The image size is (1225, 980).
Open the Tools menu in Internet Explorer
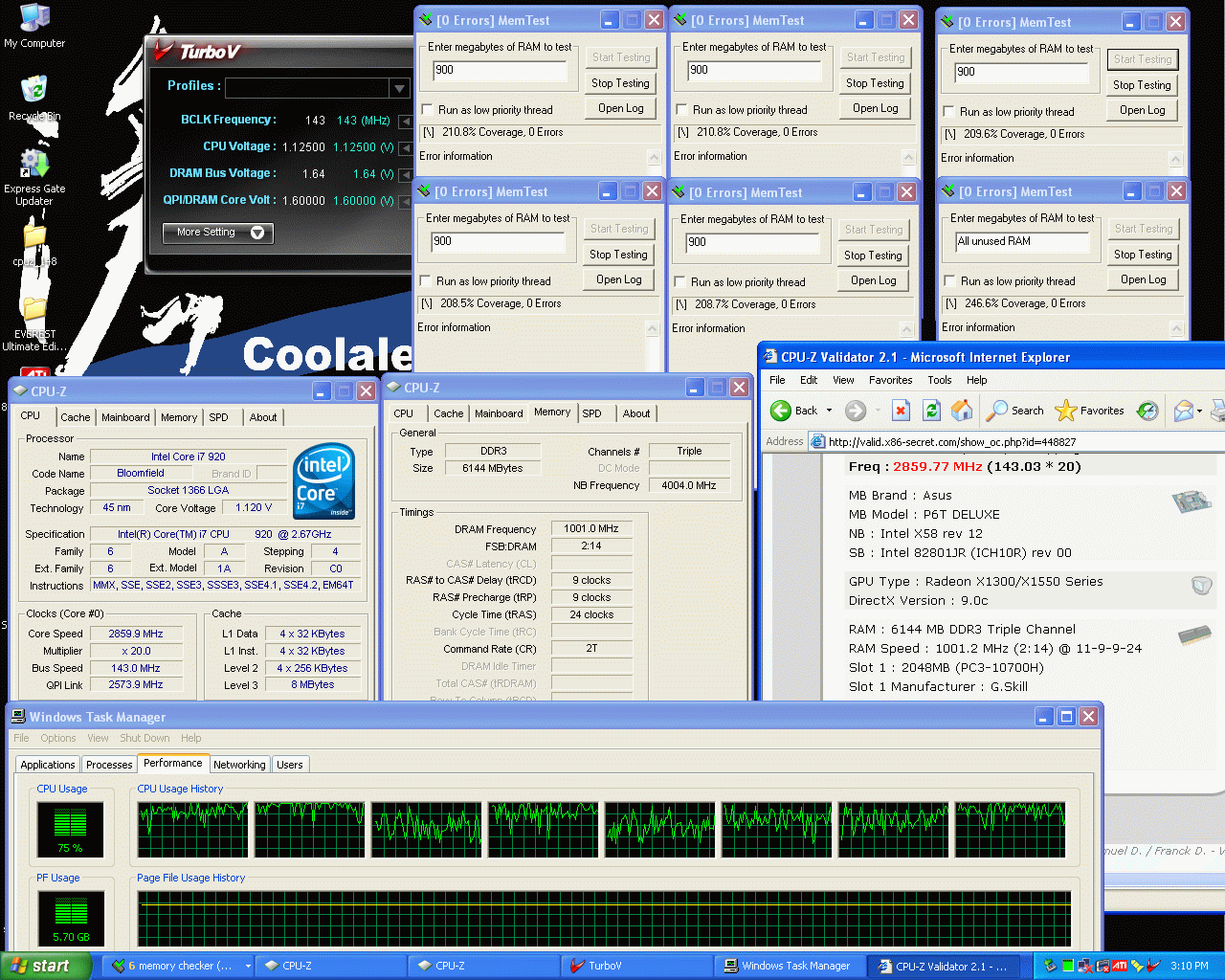(939, 380)
